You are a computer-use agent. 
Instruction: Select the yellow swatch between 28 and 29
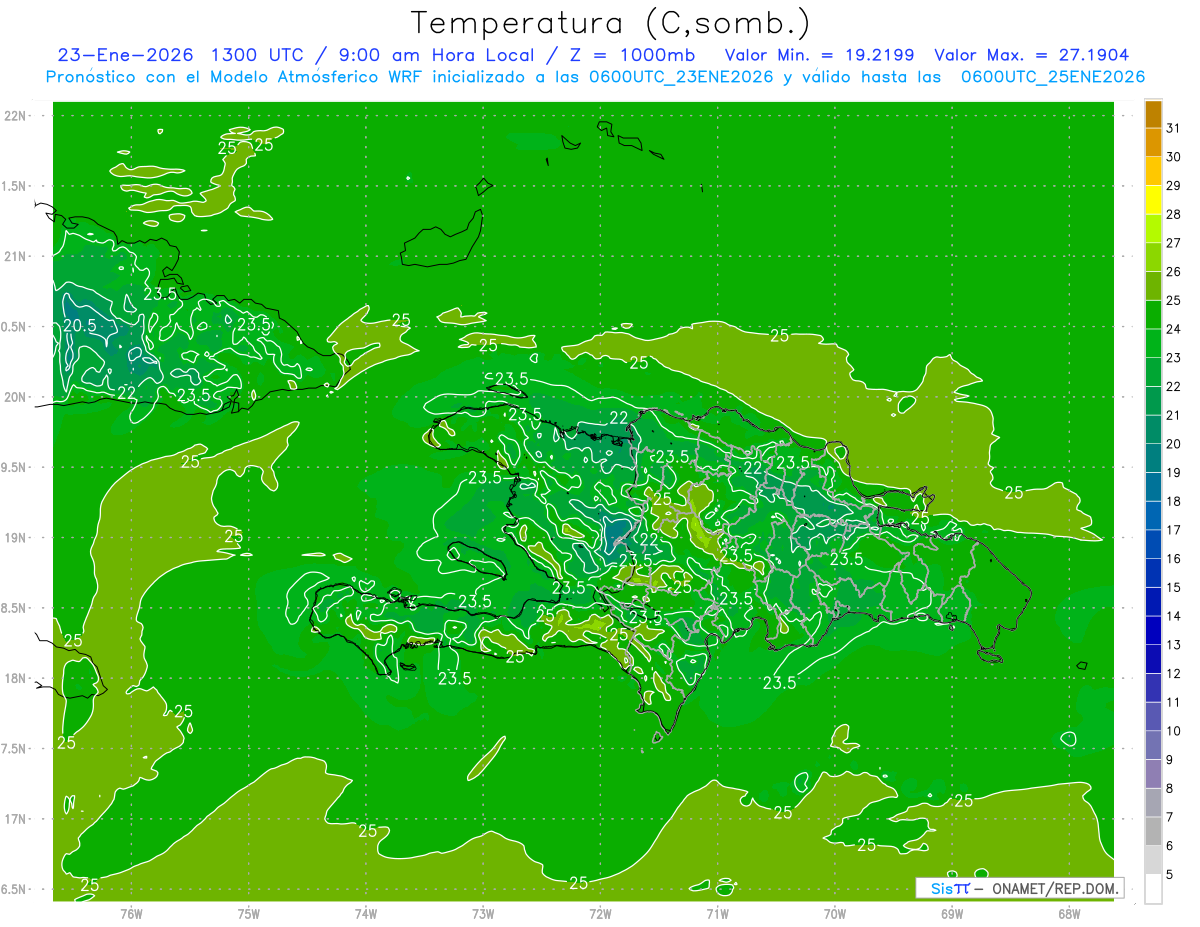pos(1153,200)
